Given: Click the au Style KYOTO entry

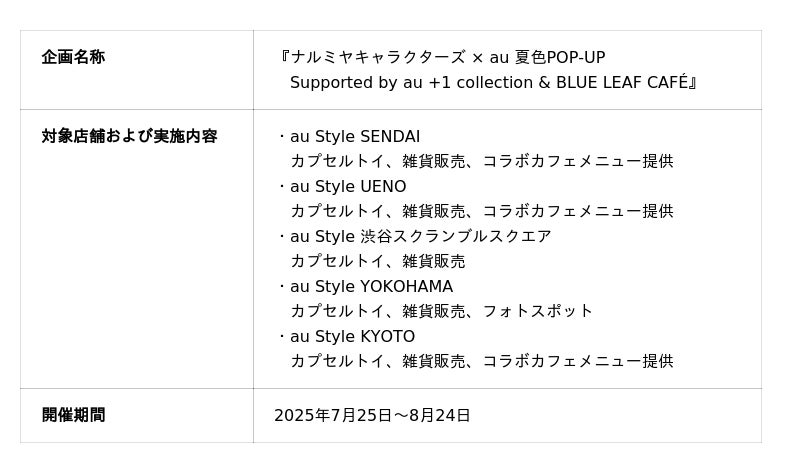Looking at the screenshot, I should tap(352, 336).
